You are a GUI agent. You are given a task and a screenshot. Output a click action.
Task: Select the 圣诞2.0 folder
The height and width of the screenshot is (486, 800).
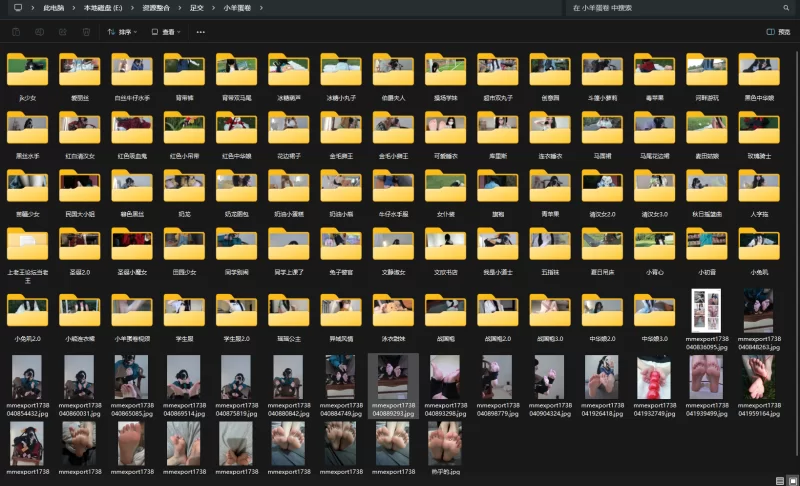[80, 251]
